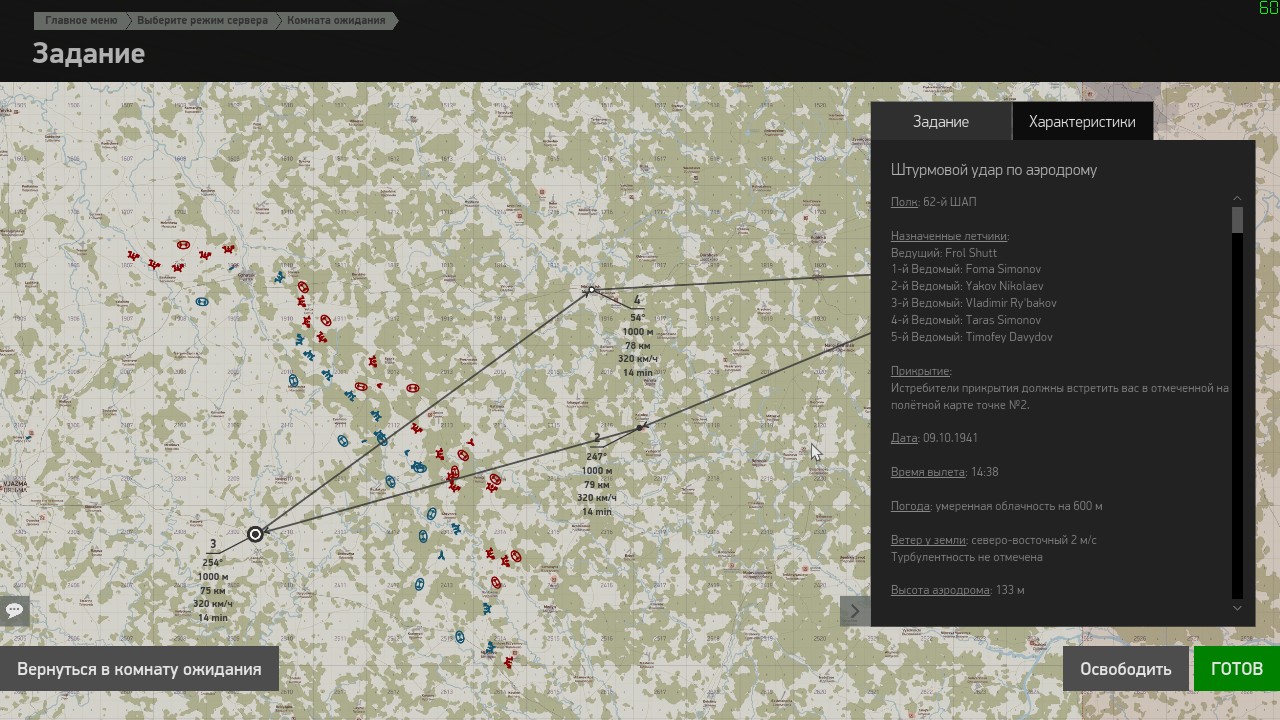Collapse the briefing panel with the arrow icon
Viewport: 1280px width, 720px height.
855,611
